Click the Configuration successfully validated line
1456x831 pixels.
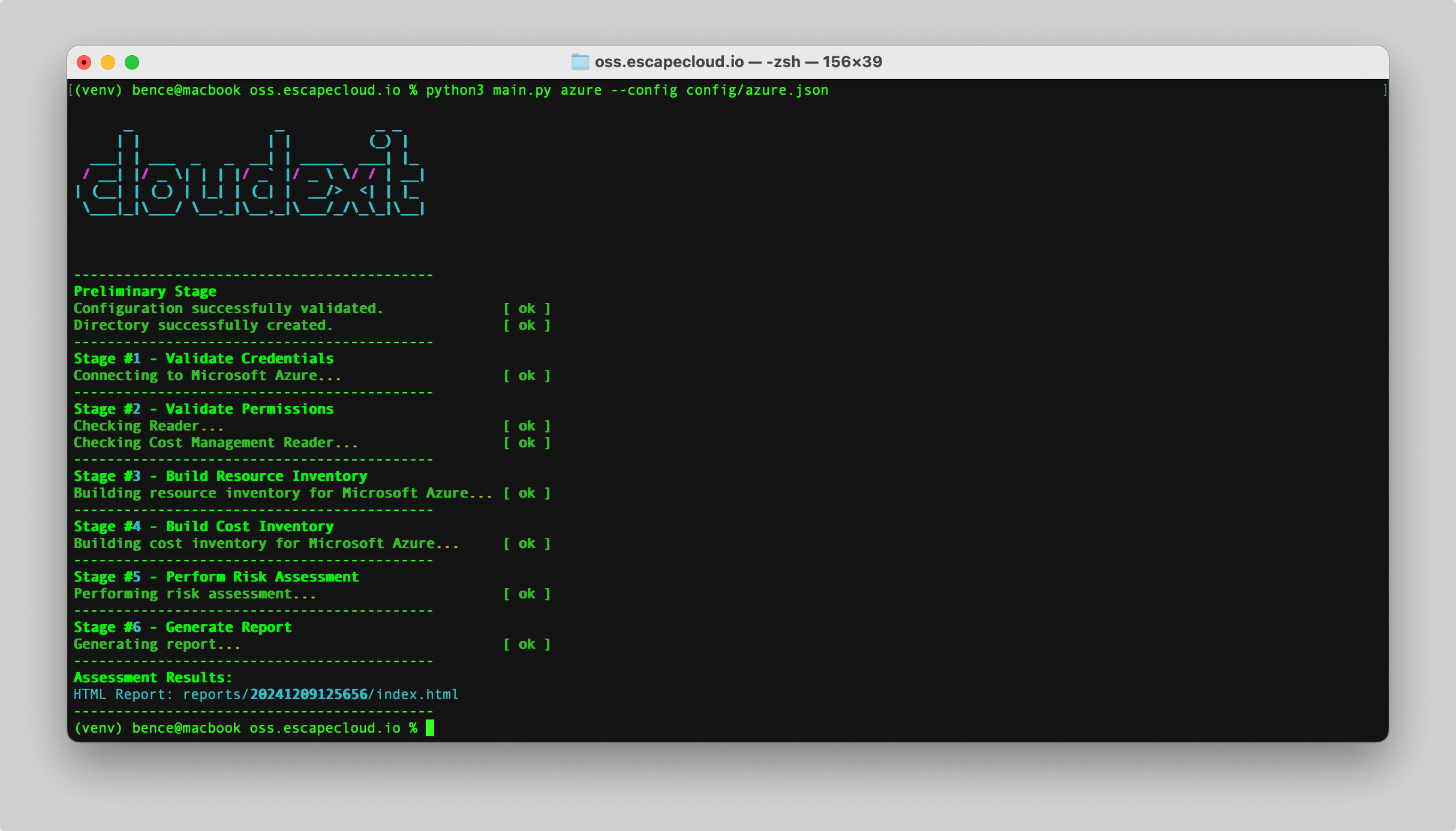(x=228, y=308)
